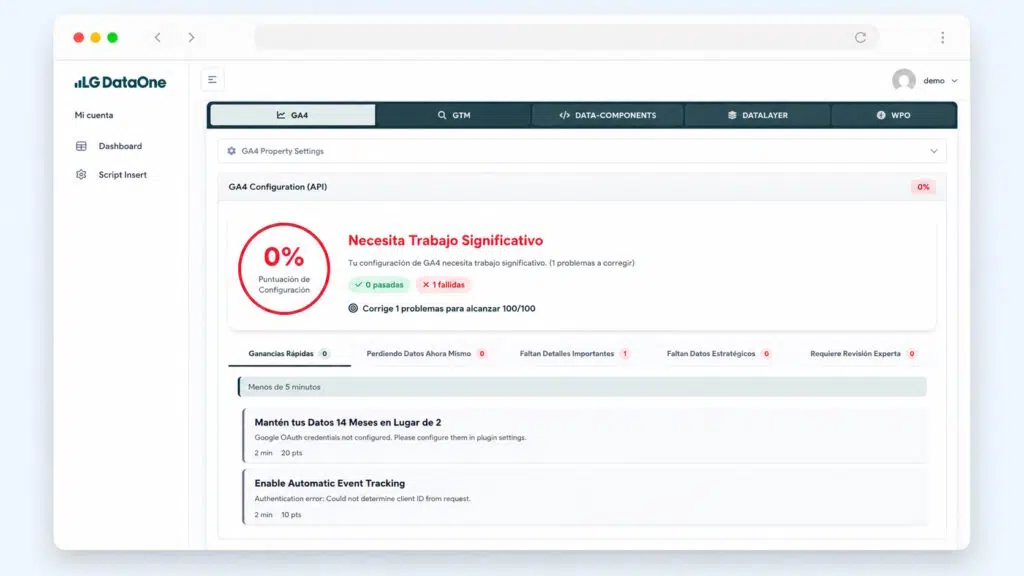Click the 1 fallidas badge

(443, 285)
